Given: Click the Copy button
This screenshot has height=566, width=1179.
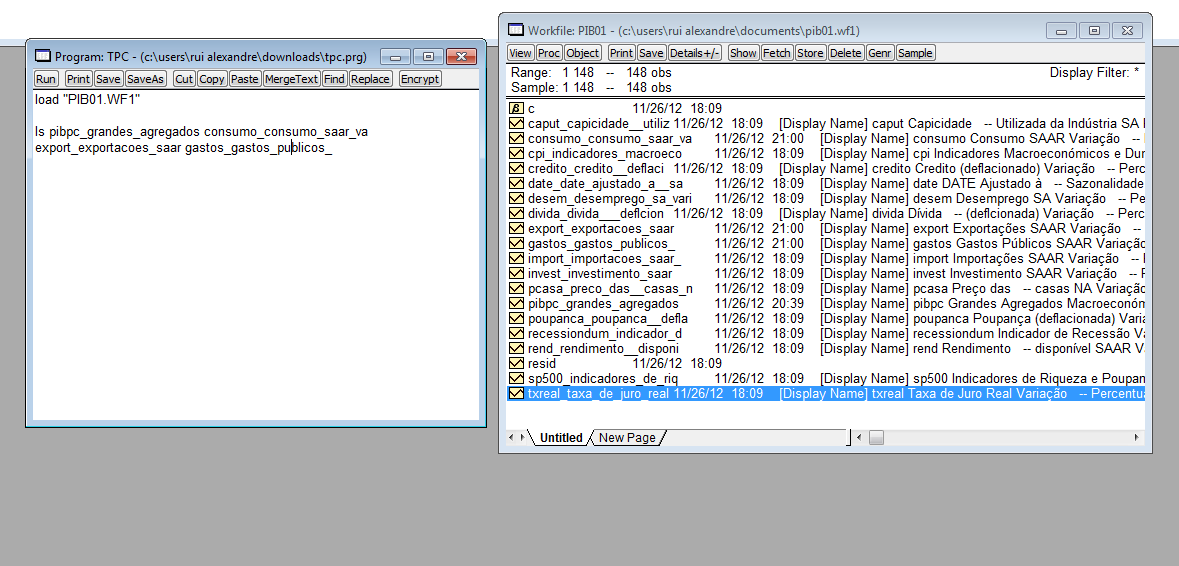Looking at the screenshot, I should (x=212, y=79).
